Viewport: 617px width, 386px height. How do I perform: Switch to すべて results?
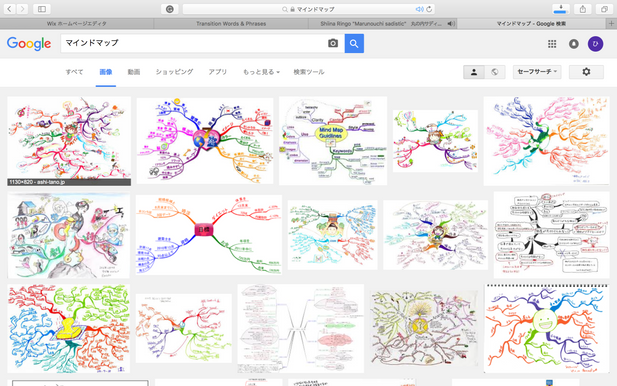tap(74, 72)
